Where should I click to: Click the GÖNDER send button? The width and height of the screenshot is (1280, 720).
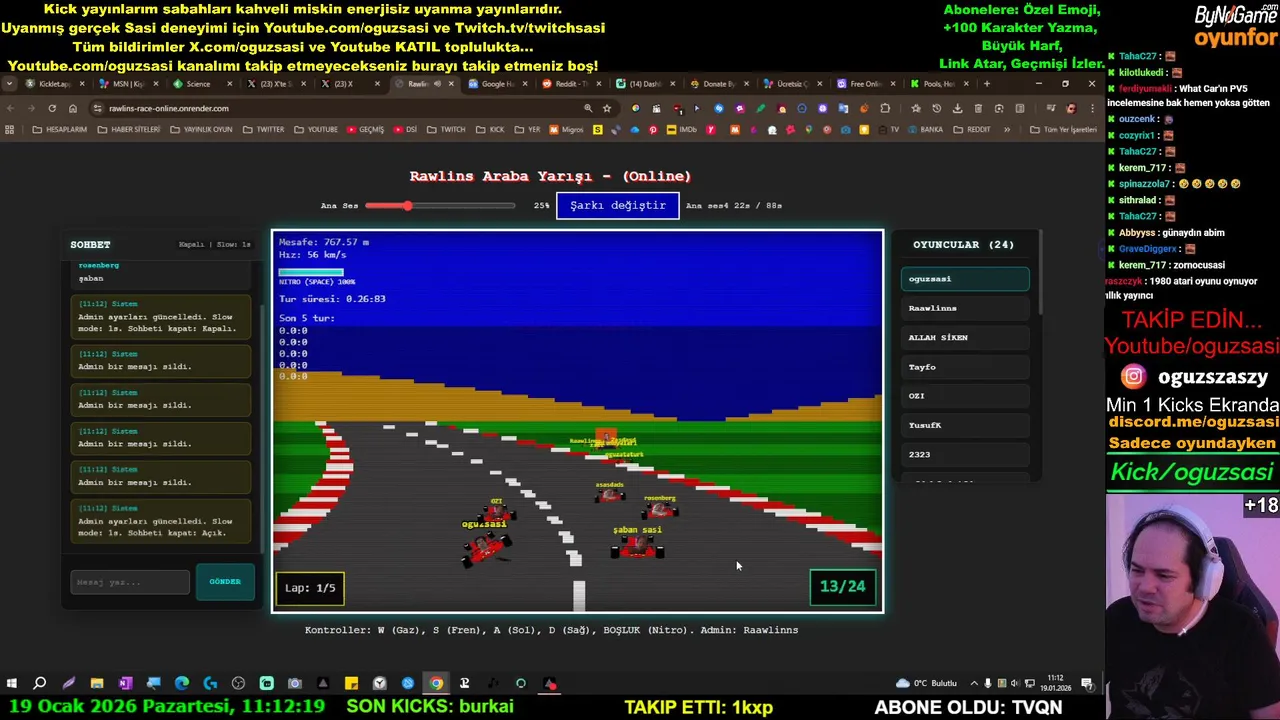point(225,581)
